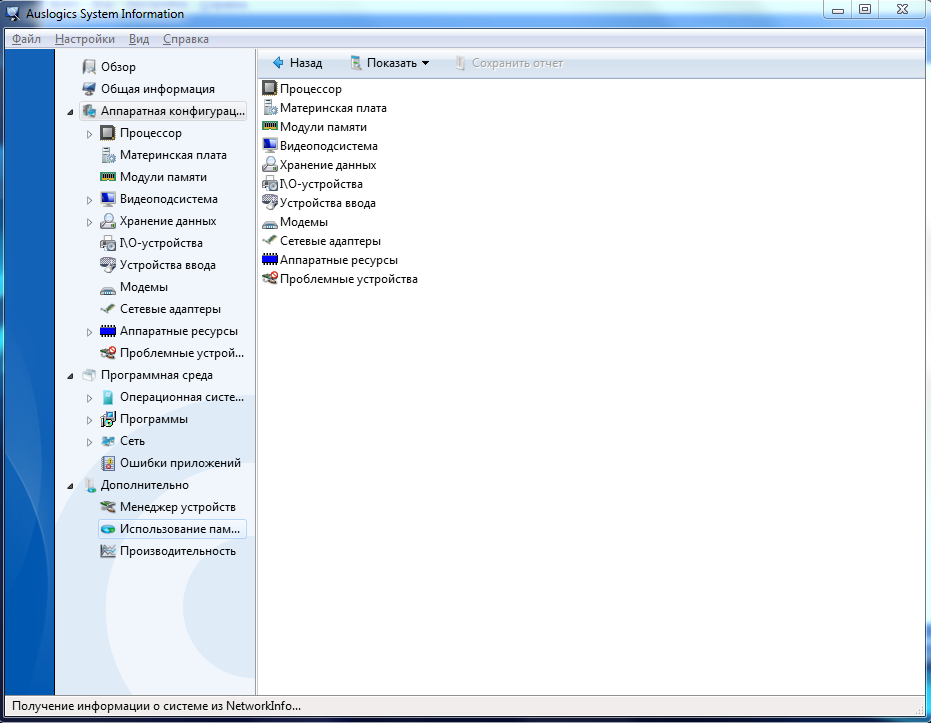
Task: Click the Операционная система icon in the sidebar
Action: click(107, 397)
